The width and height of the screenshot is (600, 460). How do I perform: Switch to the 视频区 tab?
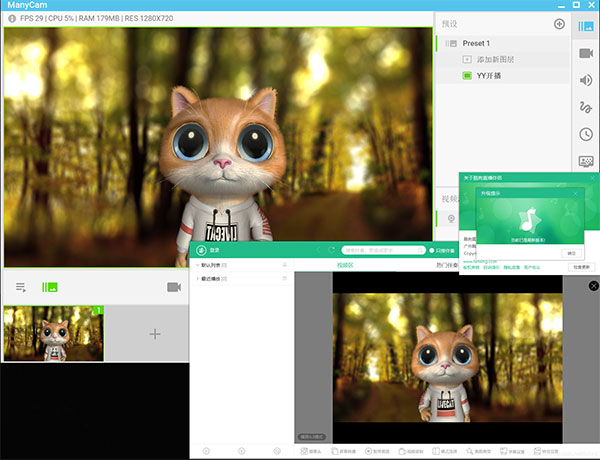345,265
